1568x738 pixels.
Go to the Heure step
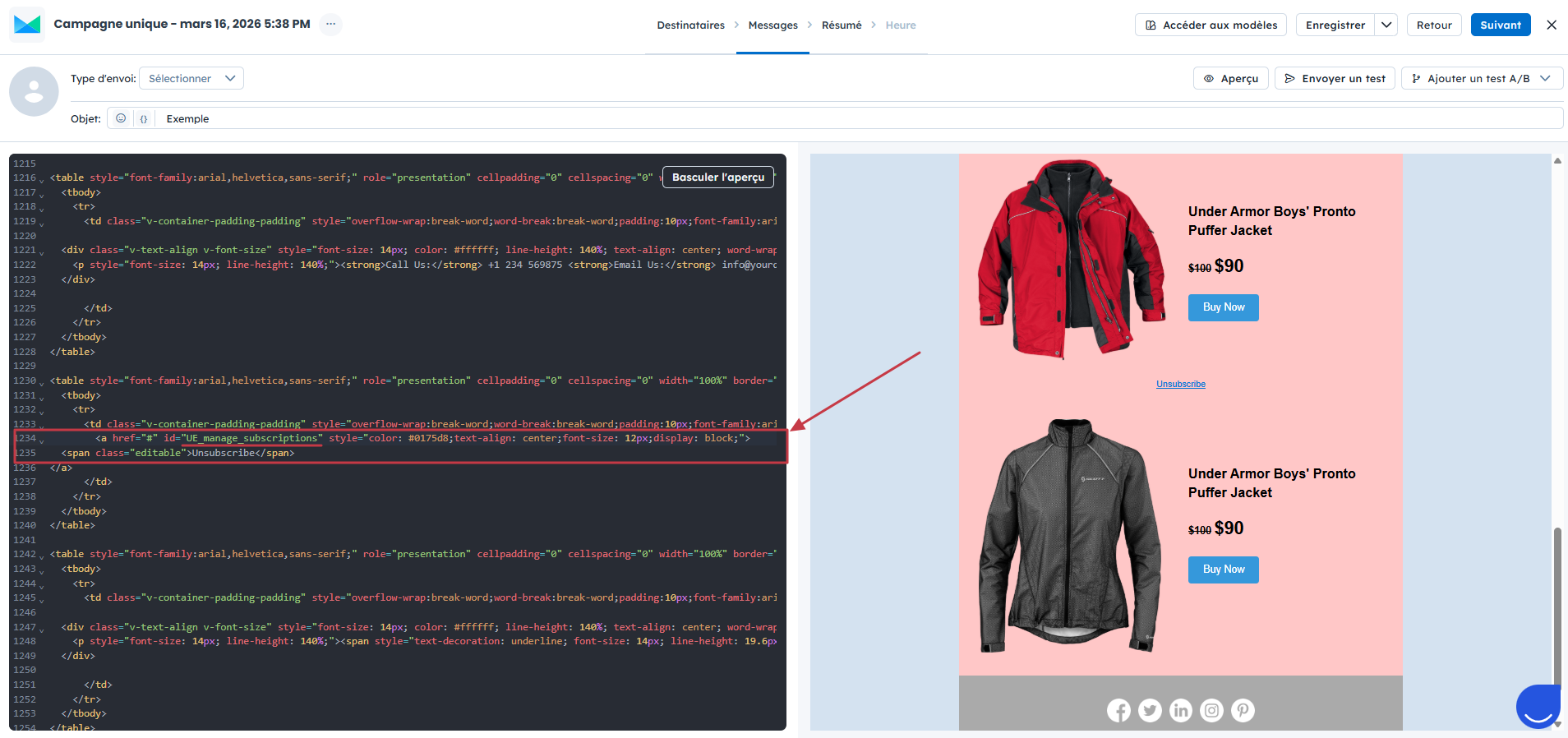901,25
